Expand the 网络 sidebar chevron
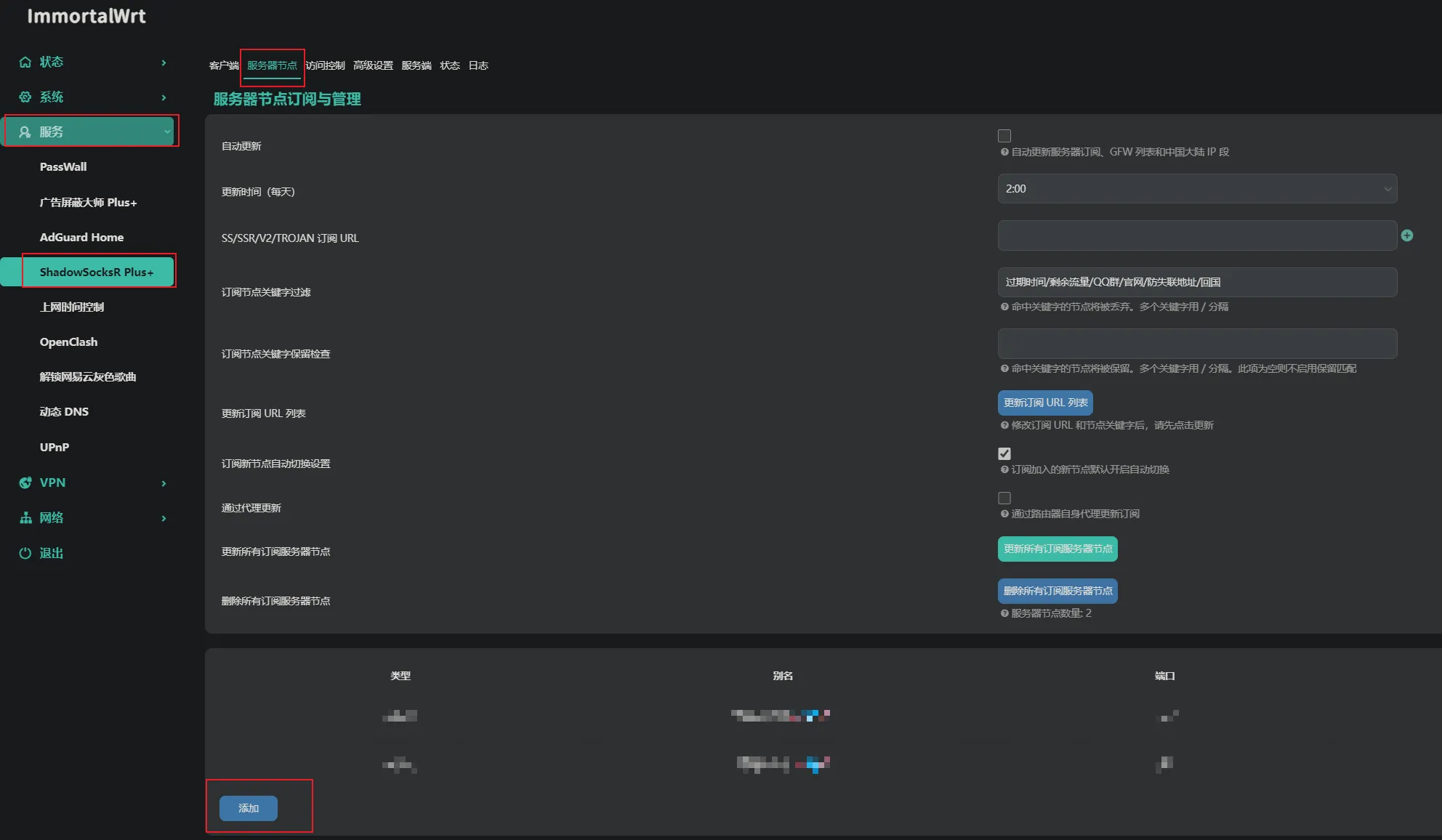Image resolution: width=1442 pixels, height=840 pixels. [164, 518]
